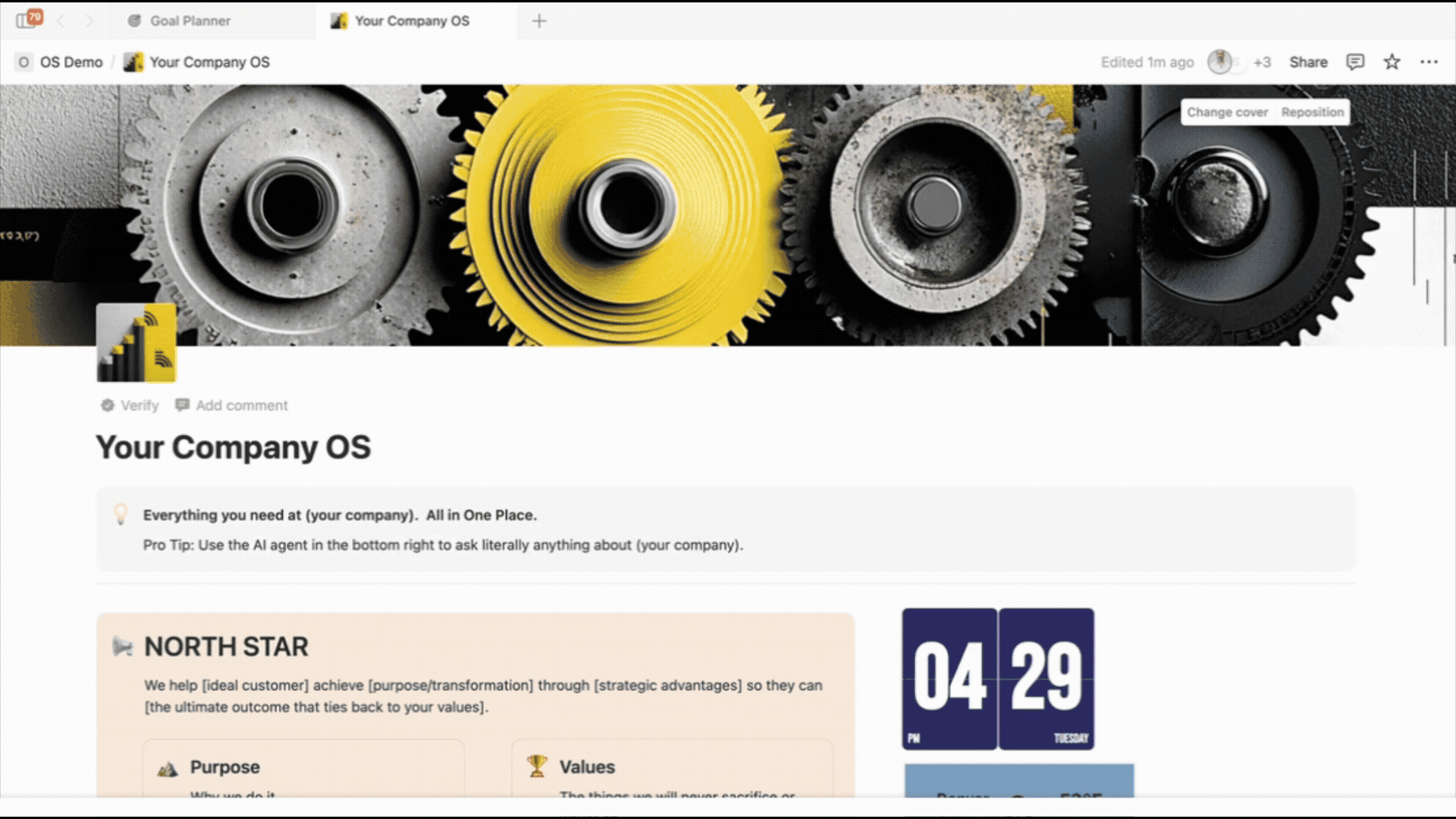Go back with the left arrow

(61, 21)
